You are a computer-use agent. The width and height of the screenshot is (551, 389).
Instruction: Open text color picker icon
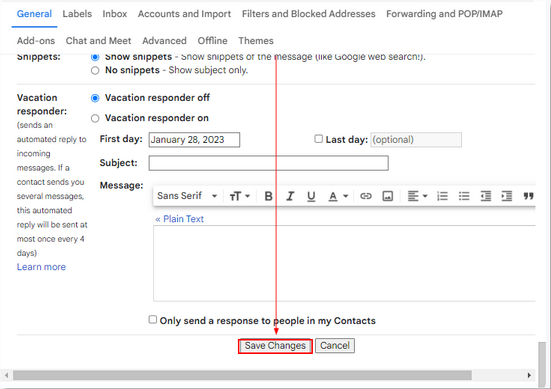point(333,196)
